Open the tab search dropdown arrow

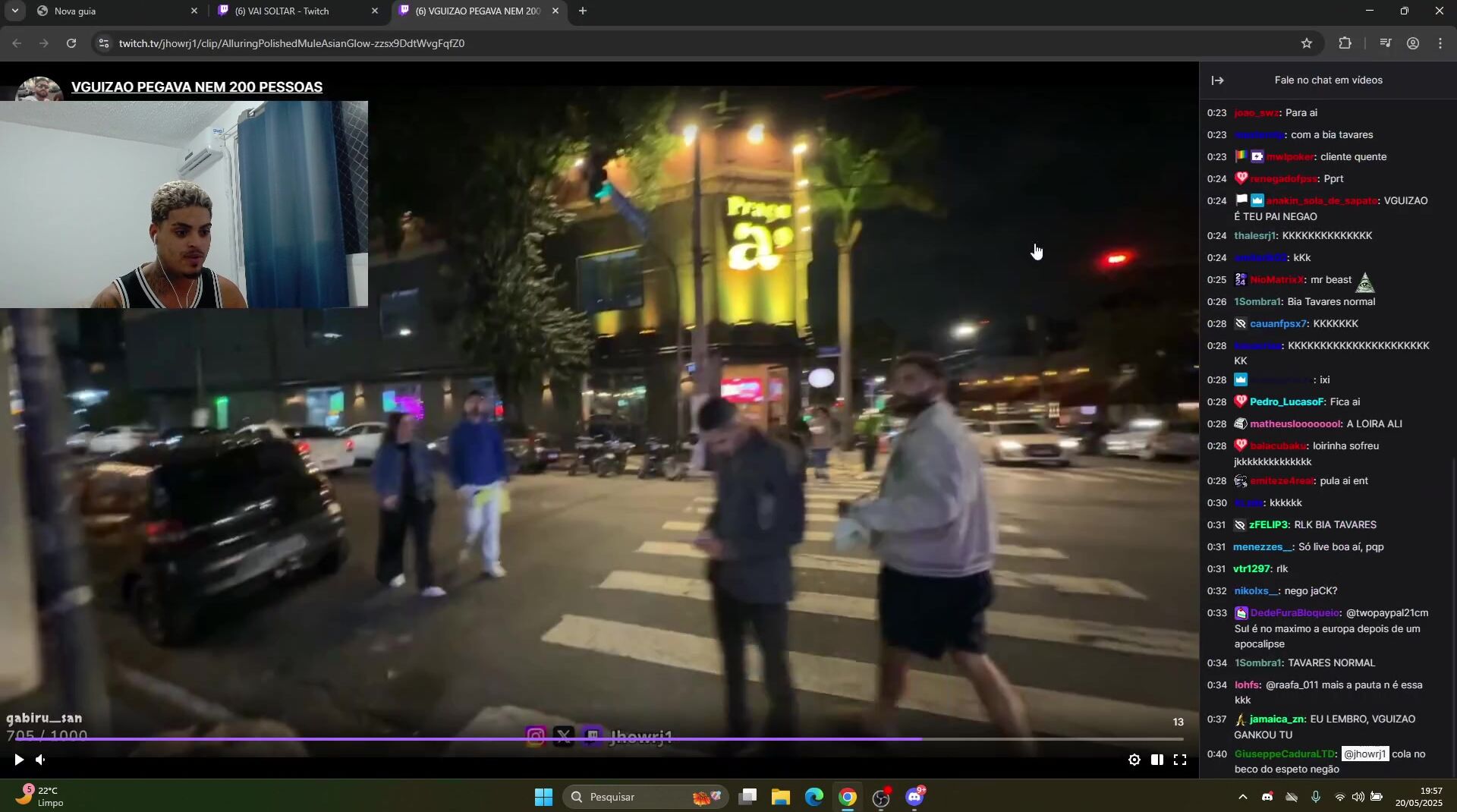14,11
